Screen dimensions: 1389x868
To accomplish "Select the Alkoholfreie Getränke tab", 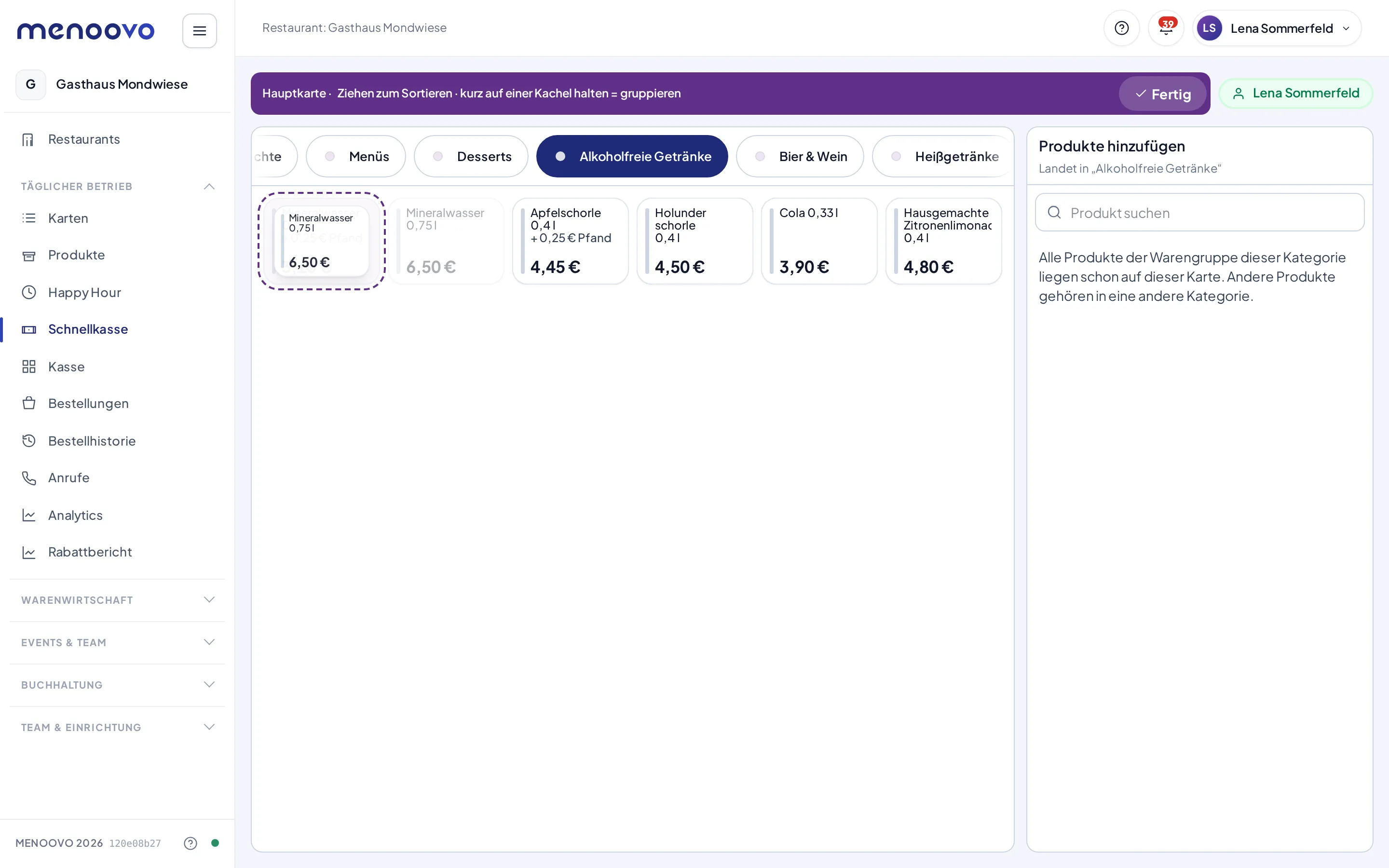I will (632, 156).
